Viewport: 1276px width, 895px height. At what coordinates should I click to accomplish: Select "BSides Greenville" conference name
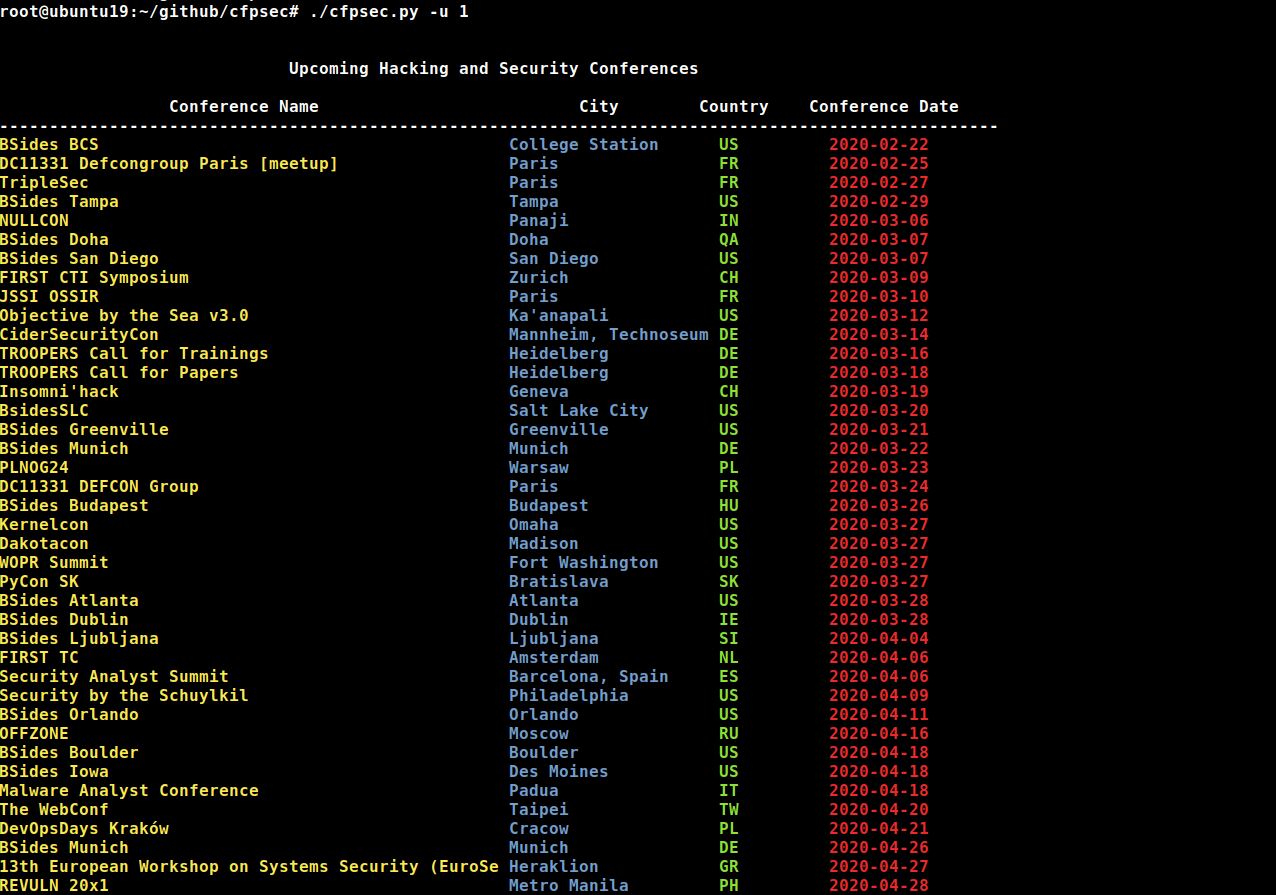click(x=84, y=429)
